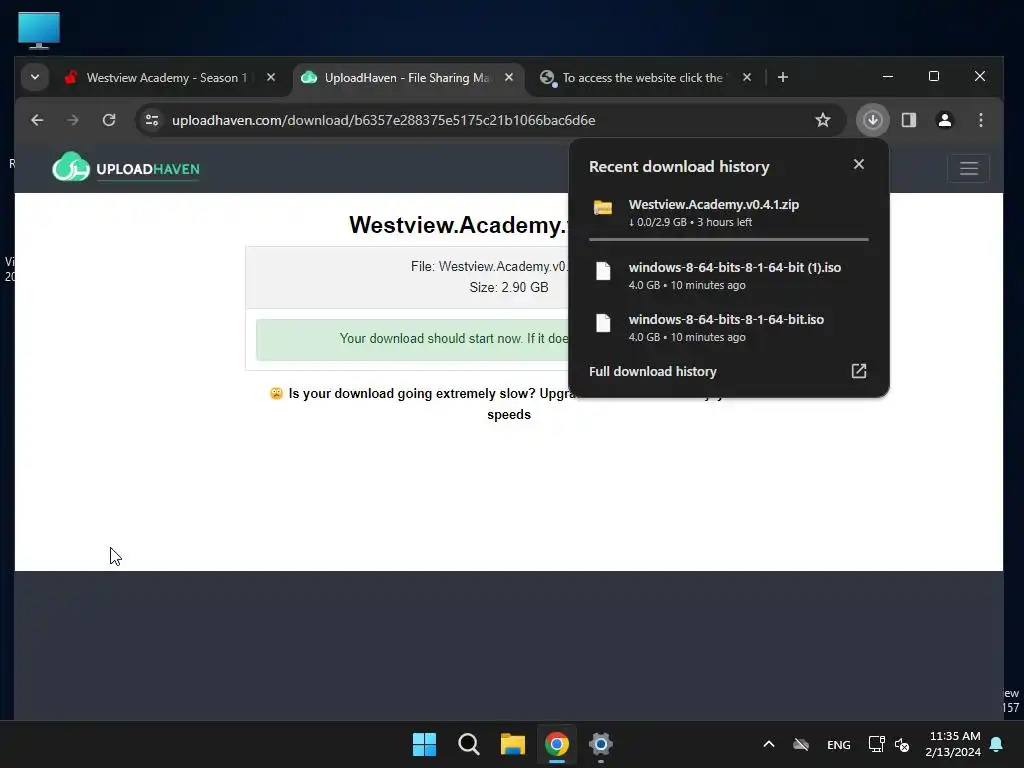Click the 'Your download should start now' banner
This screenshot has width=1024, height=768.
coord(413,339)
